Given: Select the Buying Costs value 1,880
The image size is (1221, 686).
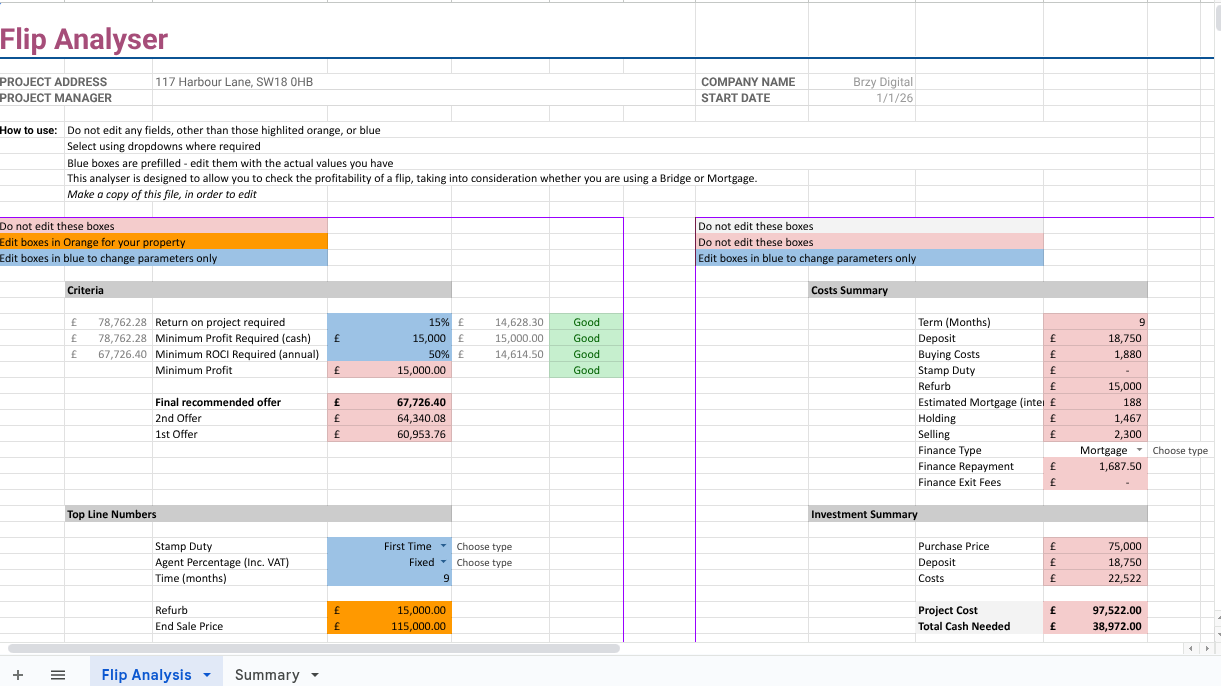Looking at the screenshot, I should tap(1095, 354).
